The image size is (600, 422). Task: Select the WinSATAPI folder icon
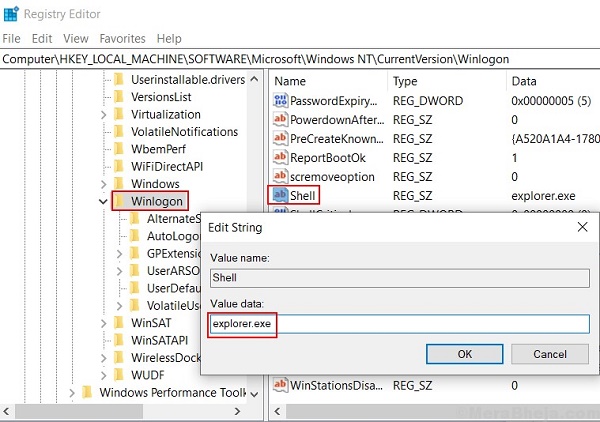[x=119, y=341]
